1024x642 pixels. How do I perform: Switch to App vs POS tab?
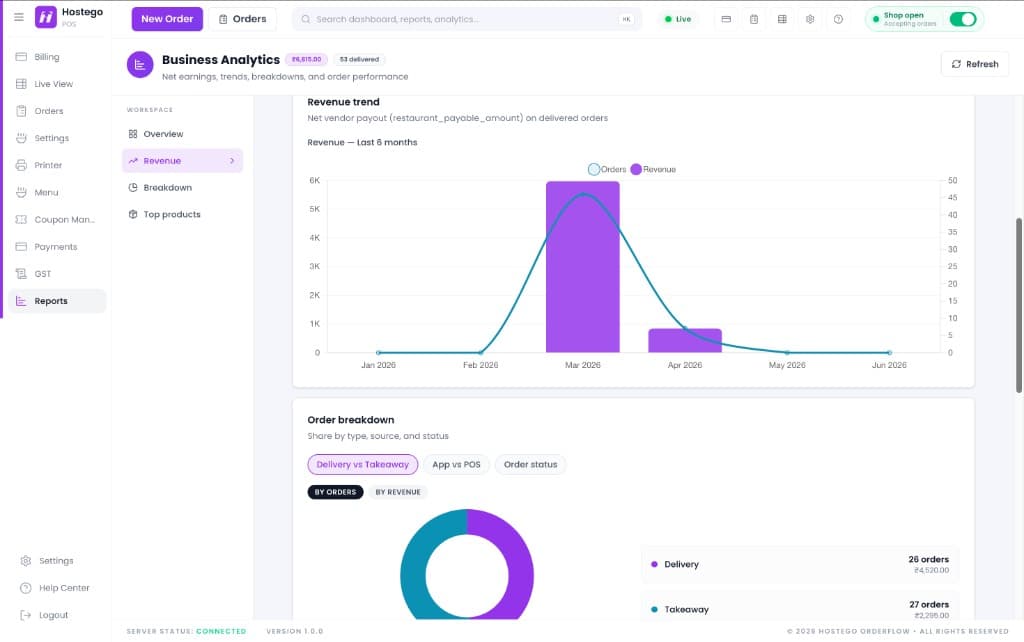(x=456, y=464)
